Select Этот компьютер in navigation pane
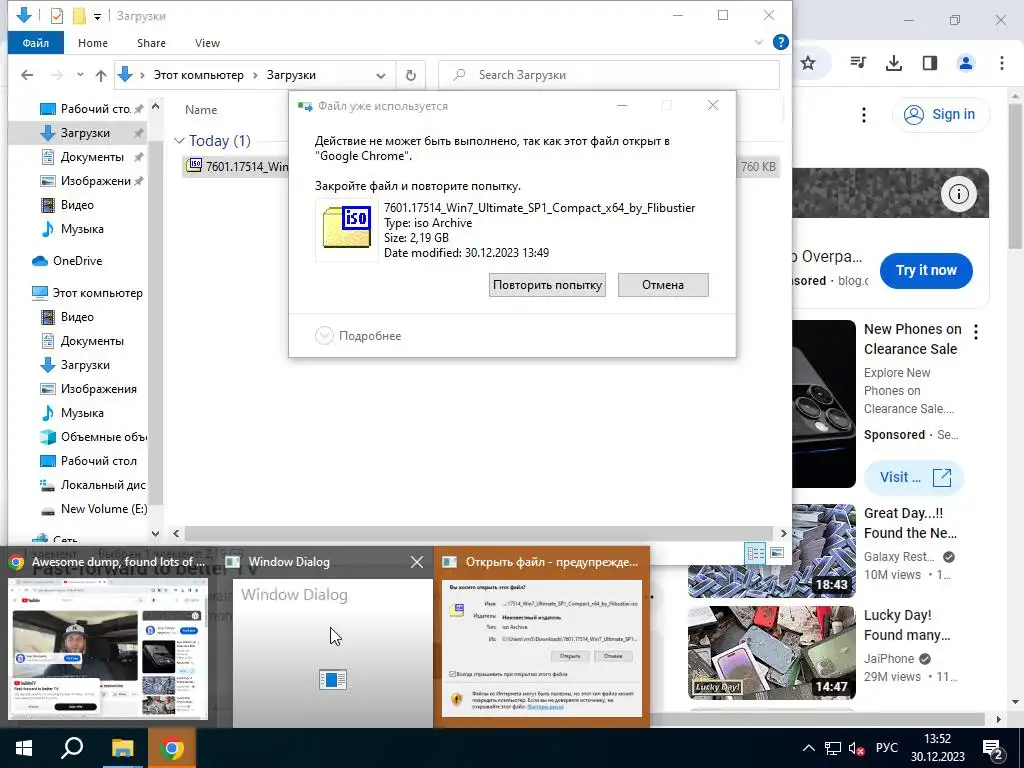The height and width of the screenshot is (768, 1024). click(88, 293)
